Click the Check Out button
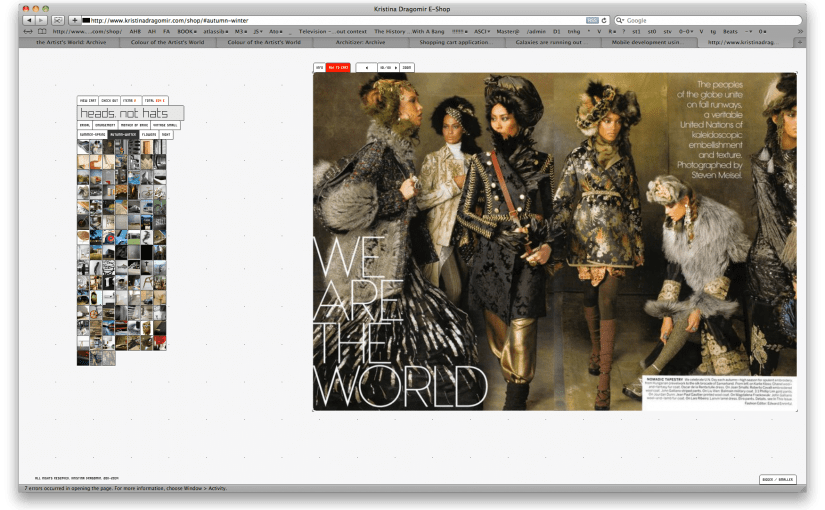Image resolution: width=825 pixels, height=510 pixels. [x=109, y=101]
